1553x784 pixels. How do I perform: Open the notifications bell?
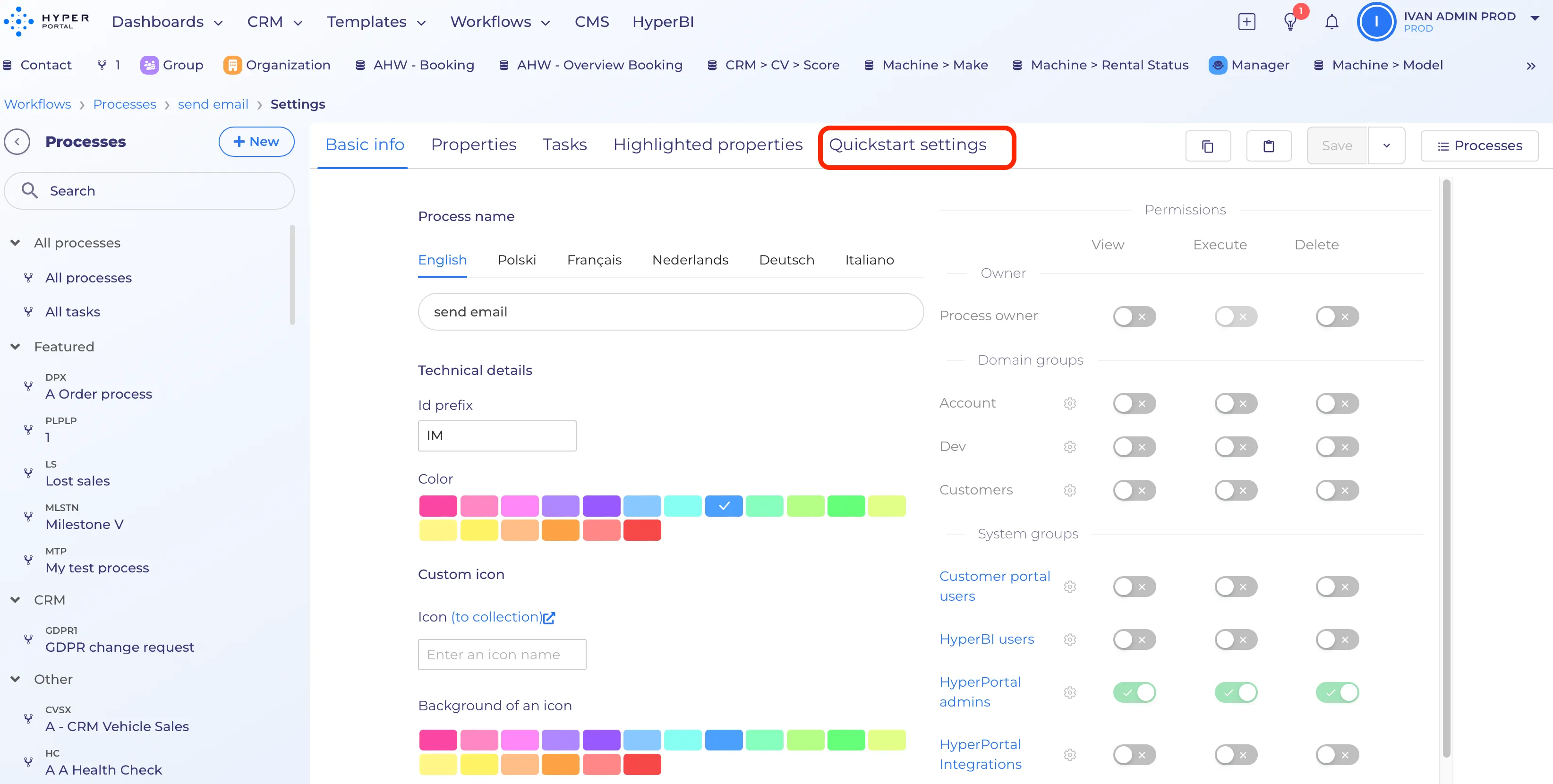(1332, 22)
